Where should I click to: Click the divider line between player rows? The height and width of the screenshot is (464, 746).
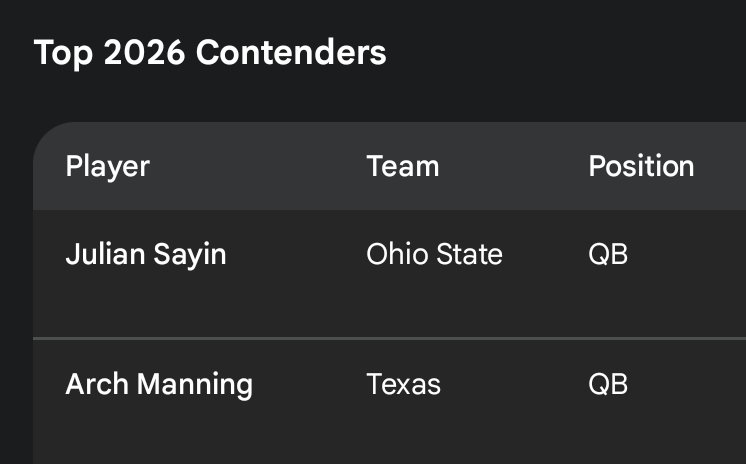coord(390,339)
